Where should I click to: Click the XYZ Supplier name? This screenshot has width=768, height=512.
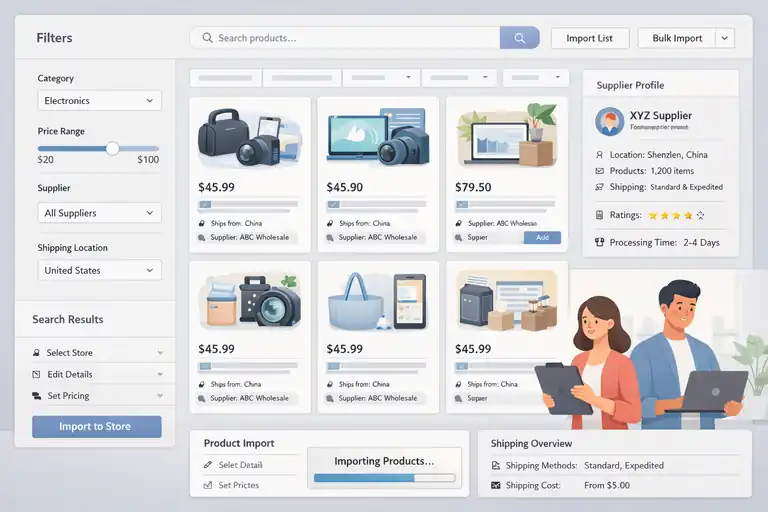(661, 116)
